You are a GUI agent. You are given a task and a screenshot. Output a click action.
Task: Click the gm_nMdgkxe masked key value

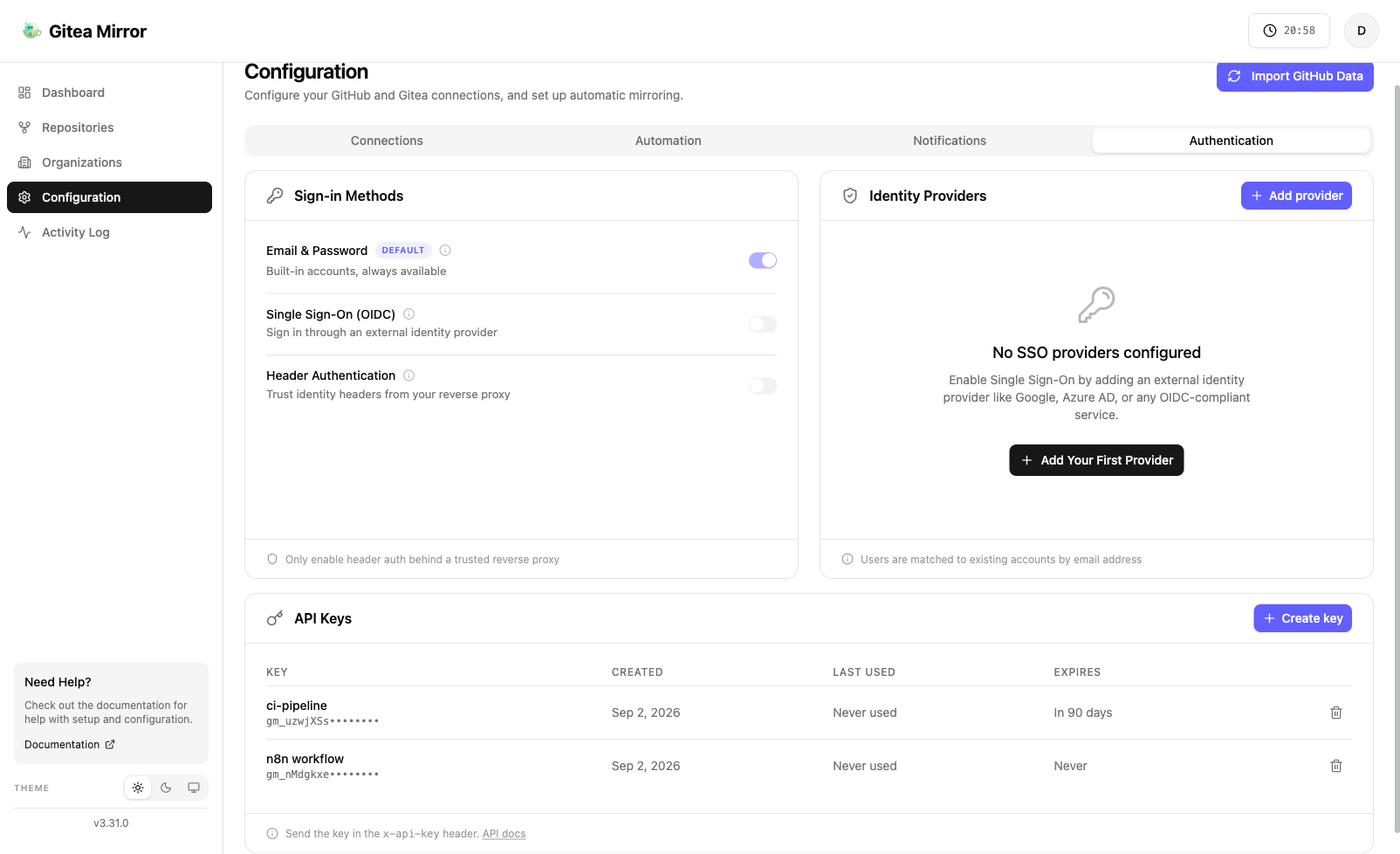click(x=322, y=775)
